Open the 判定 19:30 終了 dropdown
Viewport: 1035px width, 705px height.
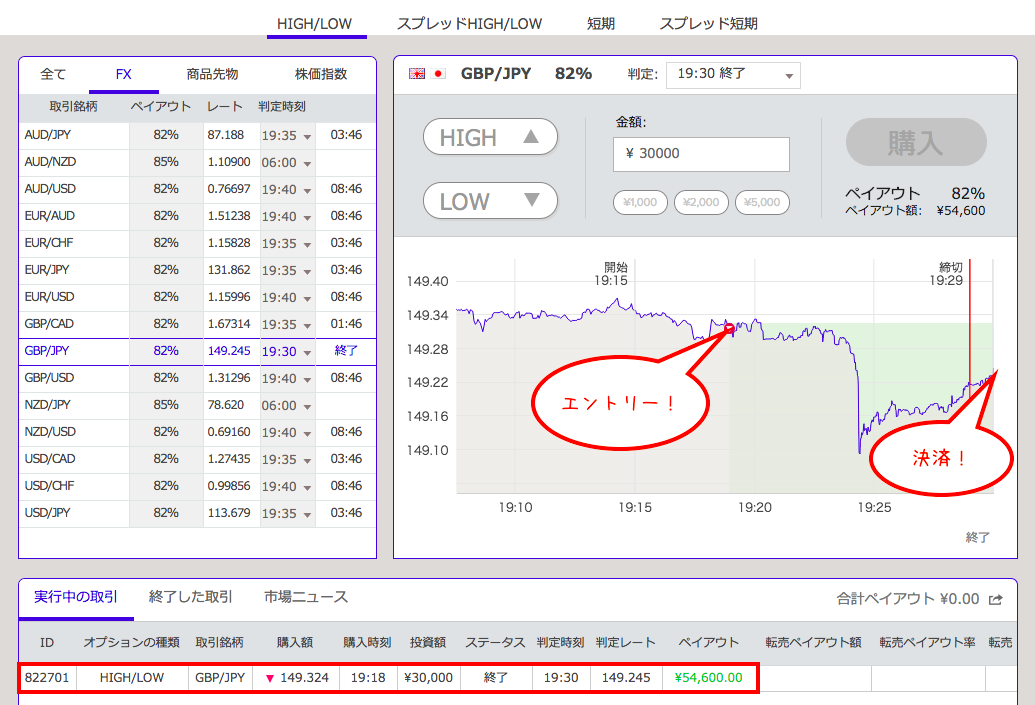[733, 75]
